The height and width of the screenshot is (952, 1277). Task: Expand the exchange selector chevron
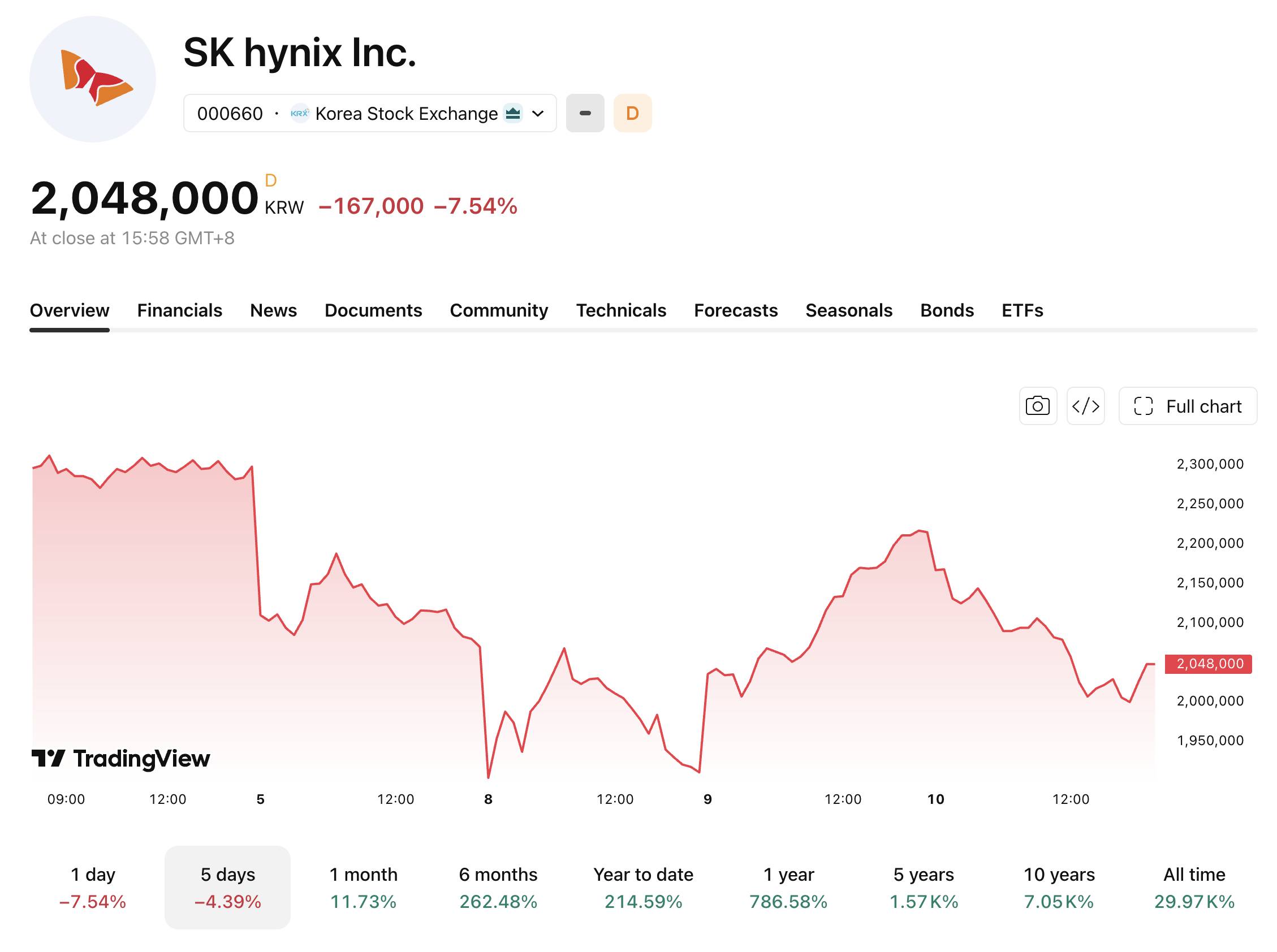coord(537,113)
